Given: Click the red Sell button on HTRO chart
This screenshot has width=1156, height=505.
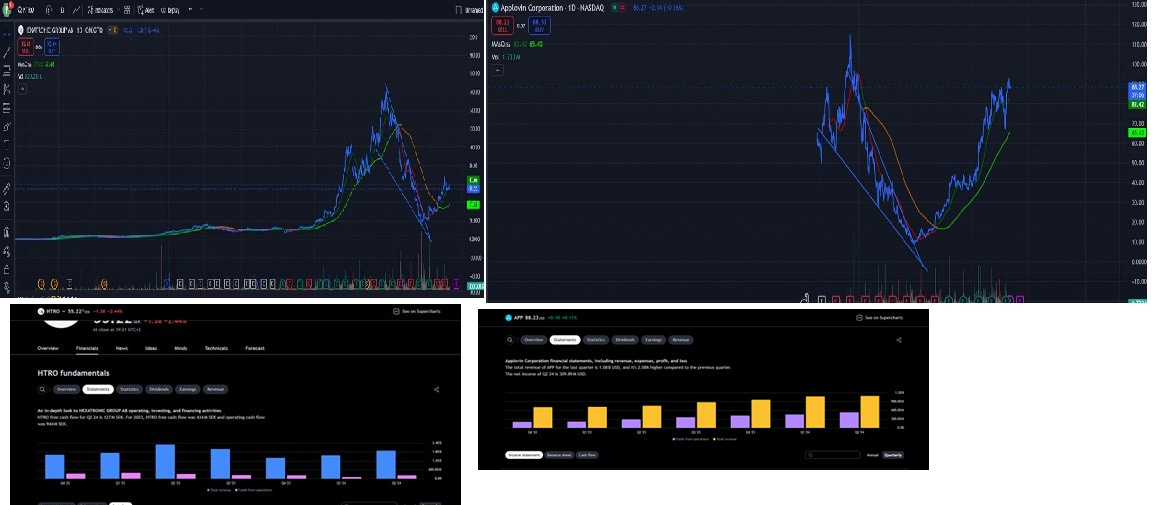Looking at the screenshot, I should pos(26,46).
